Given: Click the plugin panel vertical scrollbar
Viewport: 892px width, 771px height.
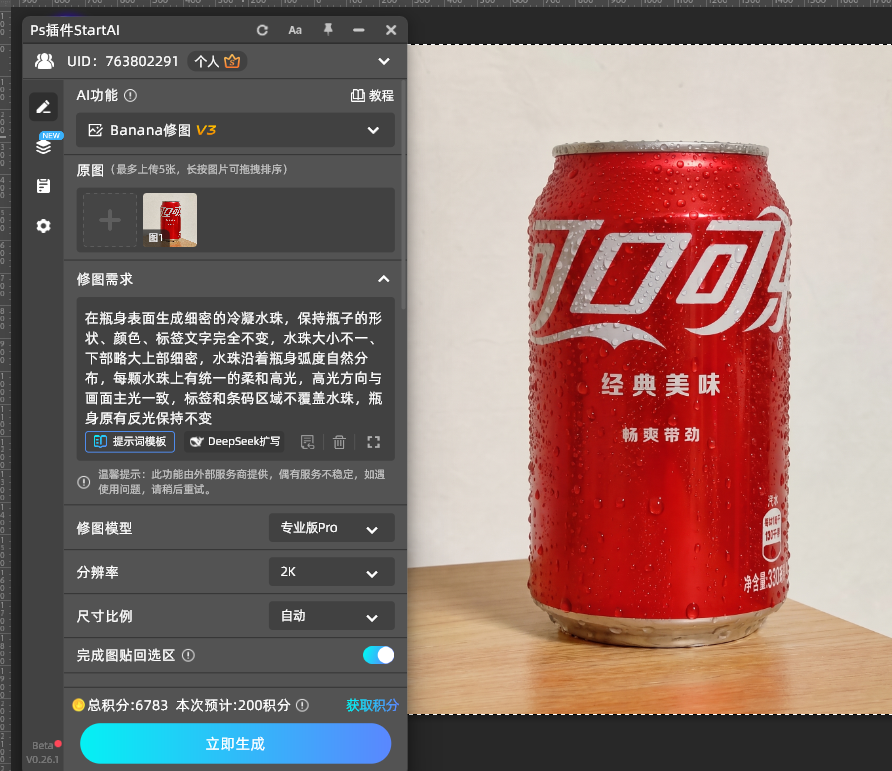Looking at the screenshot, I should coord(404,193).
